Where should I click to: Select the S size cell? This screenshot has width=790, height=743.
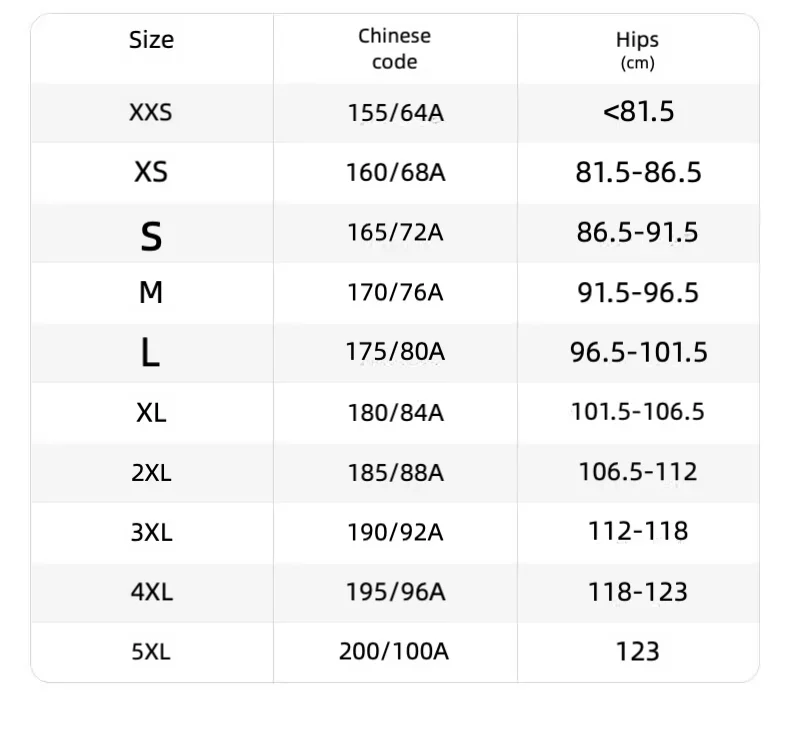(151, 236)
